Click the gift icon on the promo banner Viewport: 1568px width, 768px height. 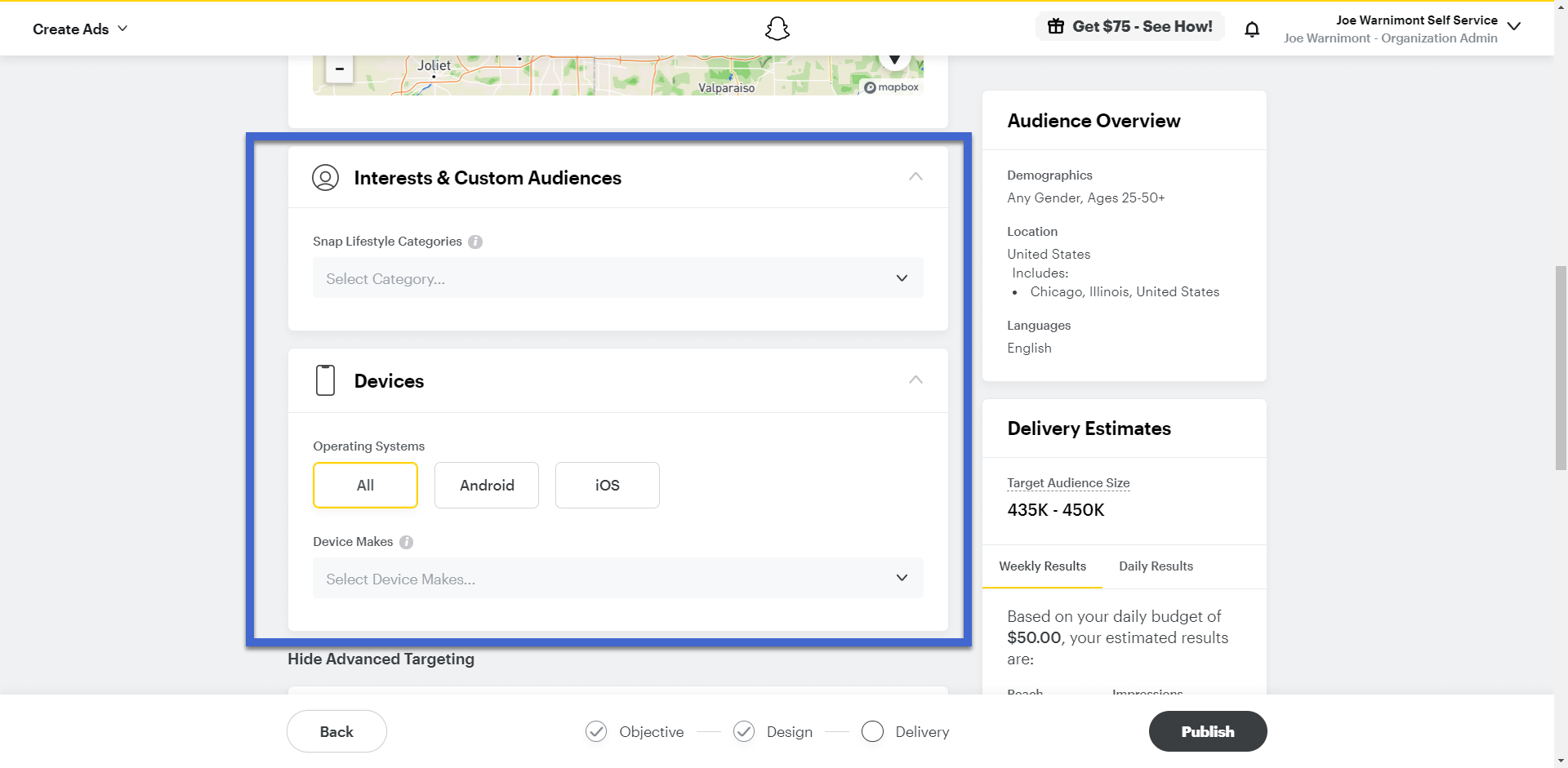click(1056, 26)
